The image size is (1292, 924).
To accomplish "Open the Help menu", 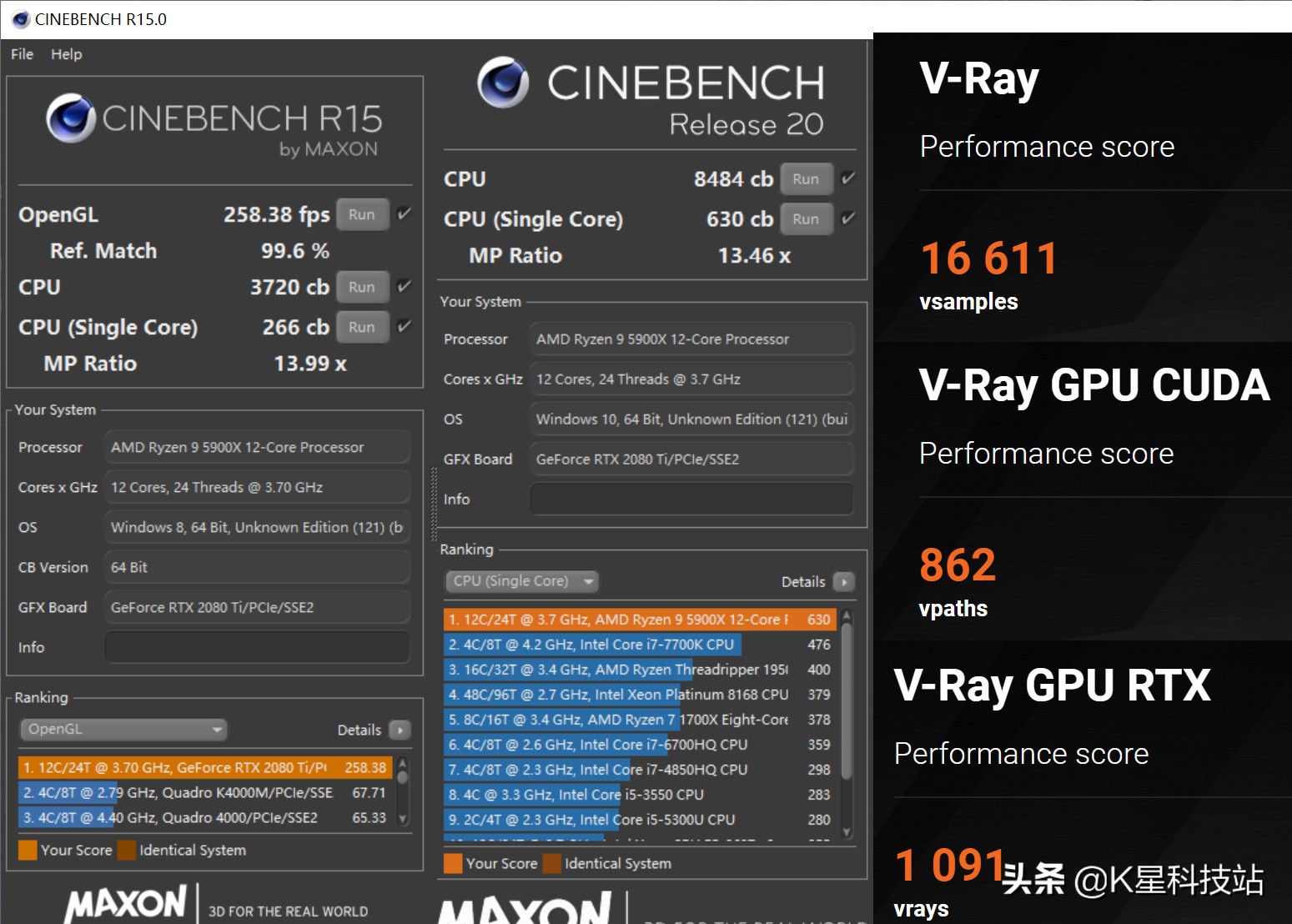I will pyautogui.click(x=67, y=54).
